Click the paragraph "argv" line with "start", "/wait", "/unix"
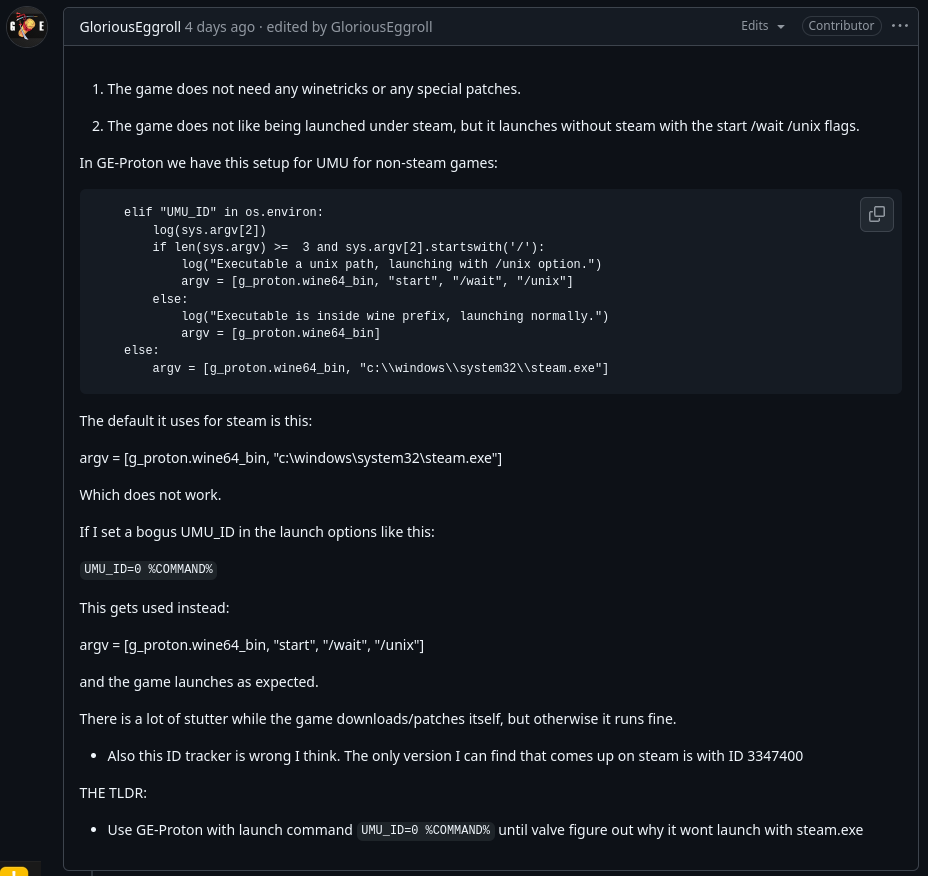This screenshot has width=928, height=876. [252, 645]
